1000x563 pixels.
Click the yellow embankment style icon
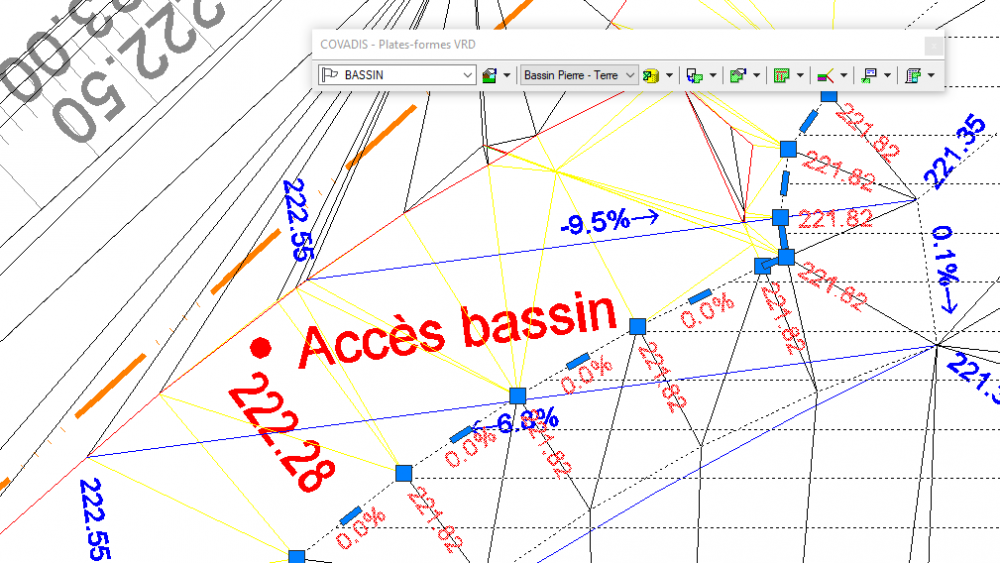click(x=651, y=75)
